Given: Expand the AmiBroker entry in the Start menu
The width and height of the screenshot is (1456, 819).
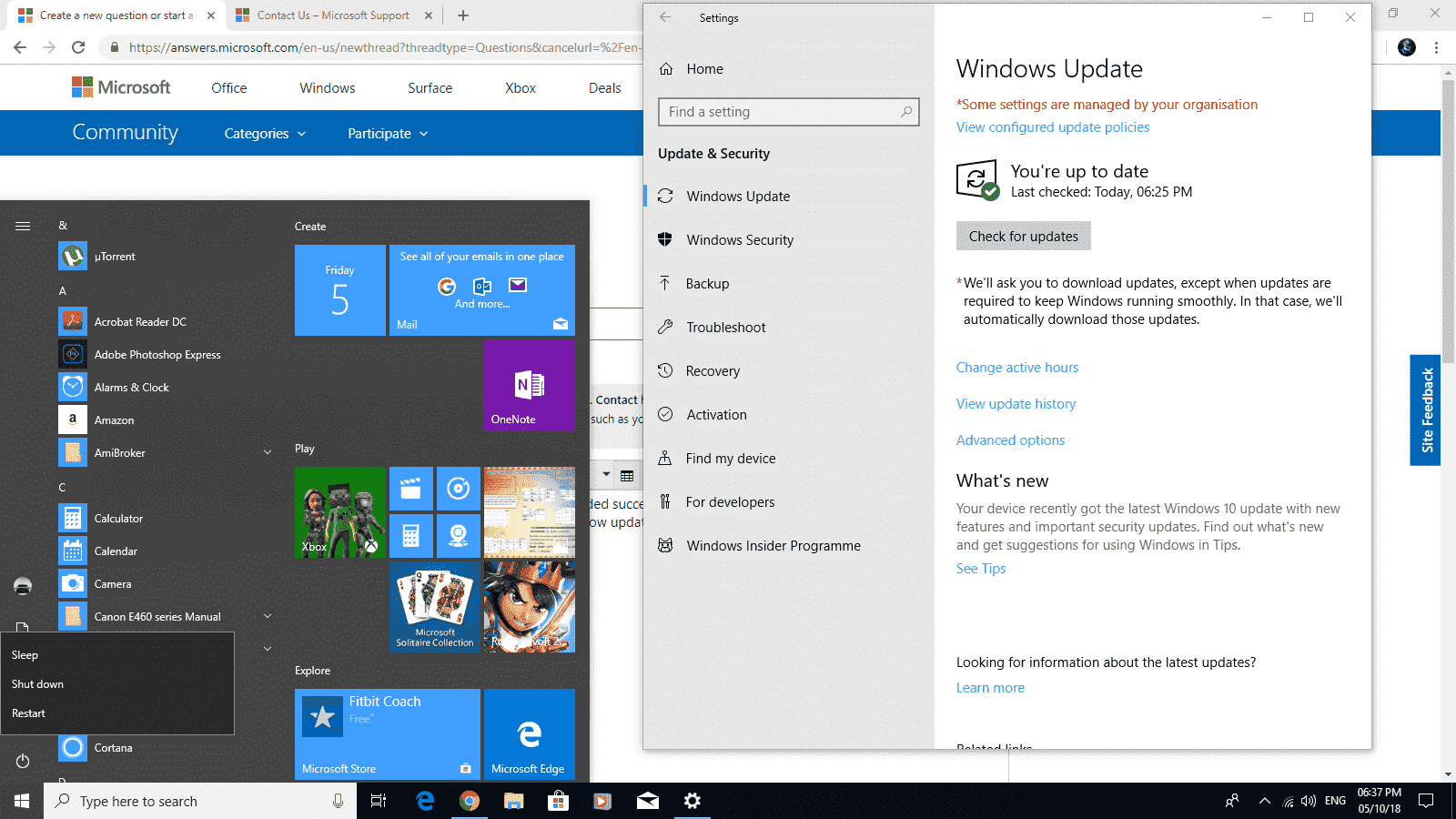Looking at the screenshot, I should click(267, 452).
